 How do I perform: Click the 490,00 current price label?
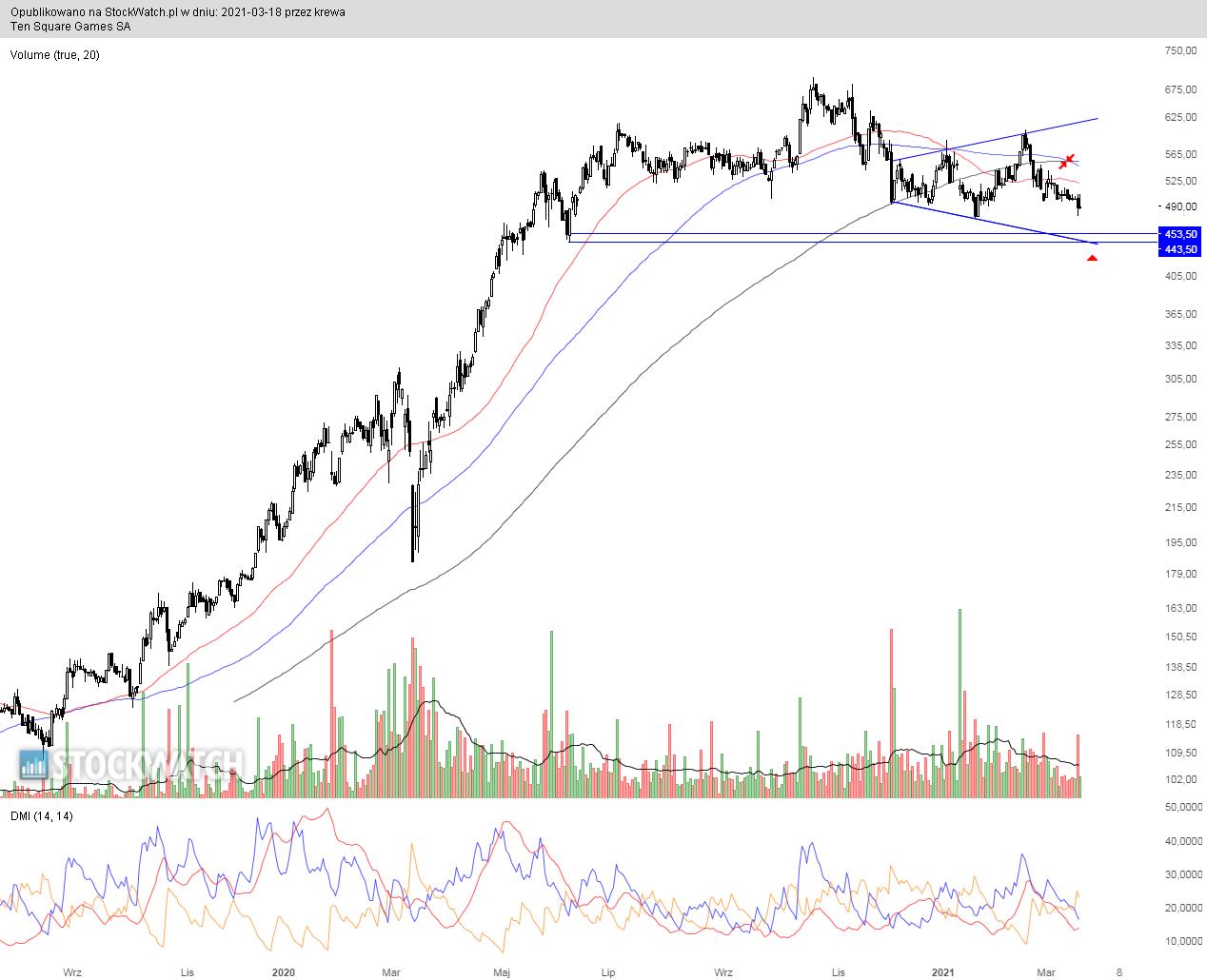1180,206
